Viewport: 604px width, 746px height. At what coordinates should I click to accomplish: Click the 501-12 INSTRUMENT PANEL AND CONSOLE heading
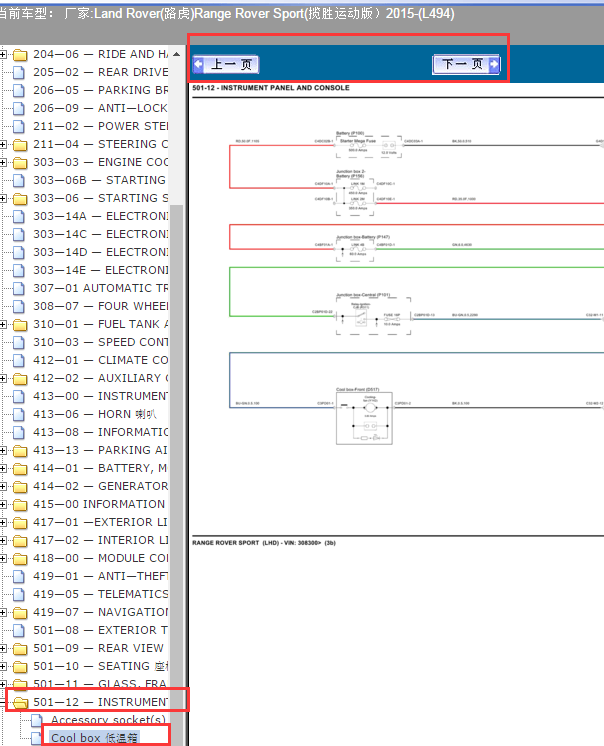[x=271, y=88]
